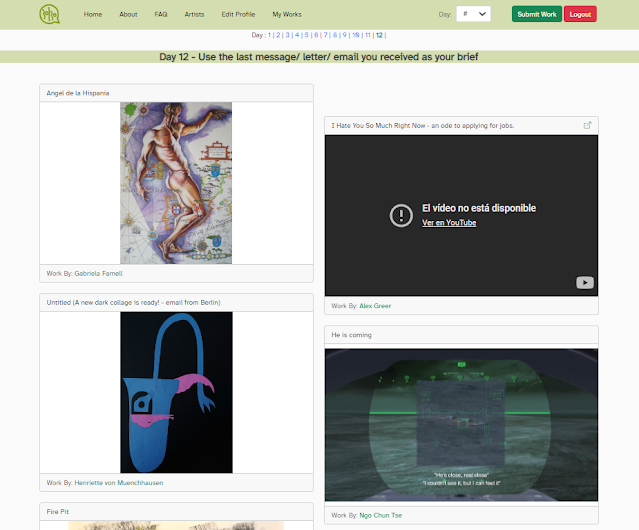Open the Artists menu item
Screen dimensions: 639x530
[194, 14]
